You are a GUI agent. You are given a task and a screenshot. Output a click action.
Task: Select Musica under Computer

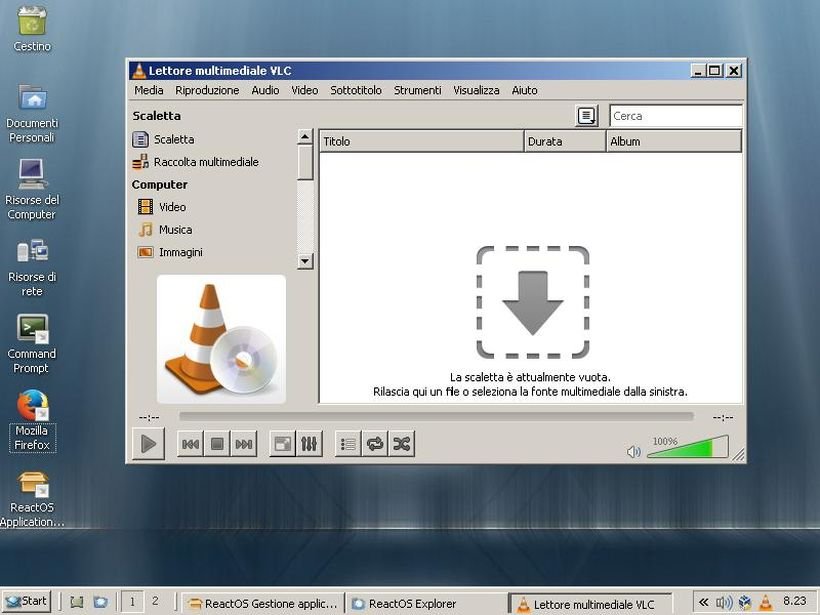point(175,230)
